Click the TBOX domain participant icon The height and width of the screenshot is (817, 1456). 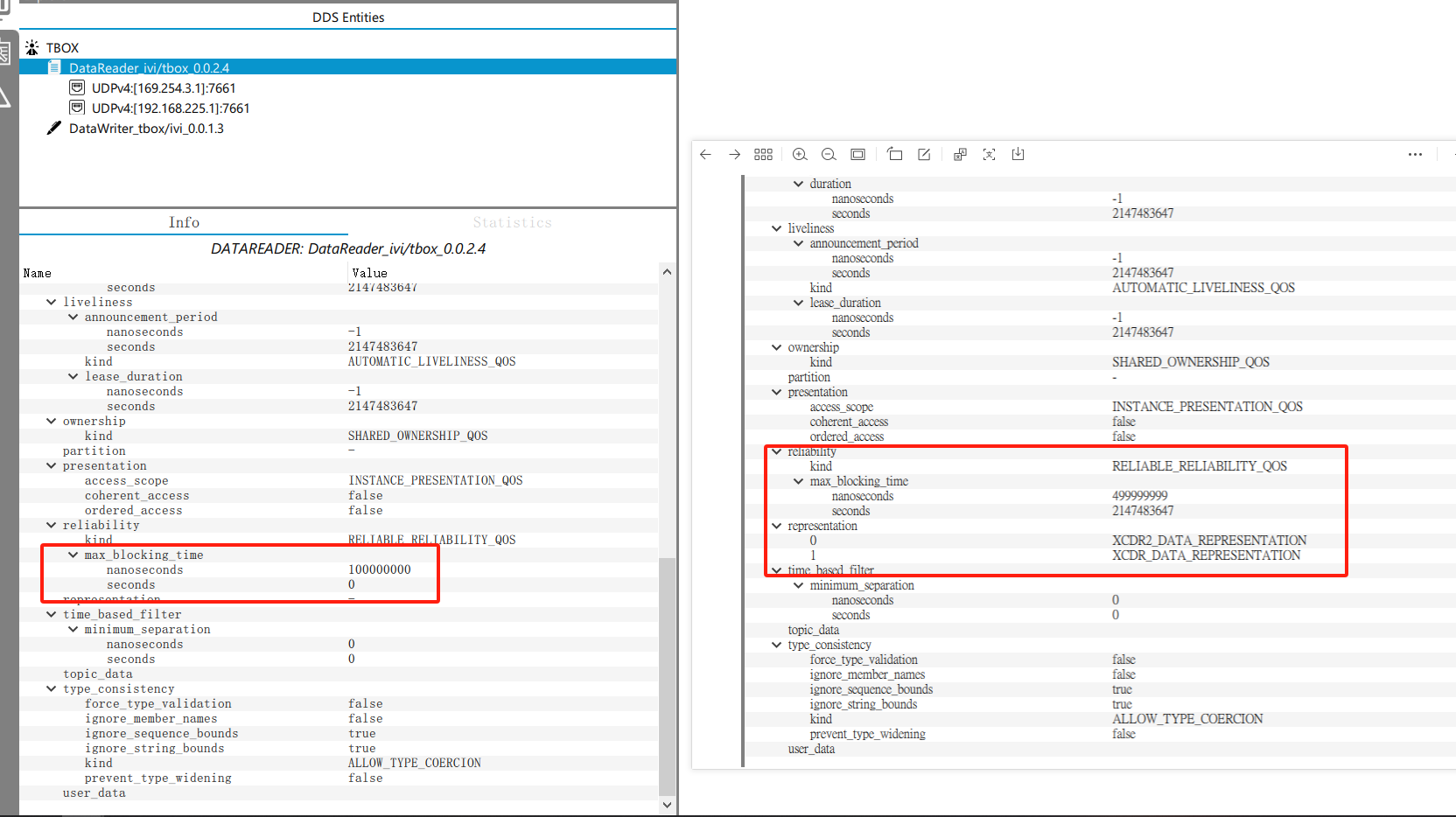tap(31, 46)
